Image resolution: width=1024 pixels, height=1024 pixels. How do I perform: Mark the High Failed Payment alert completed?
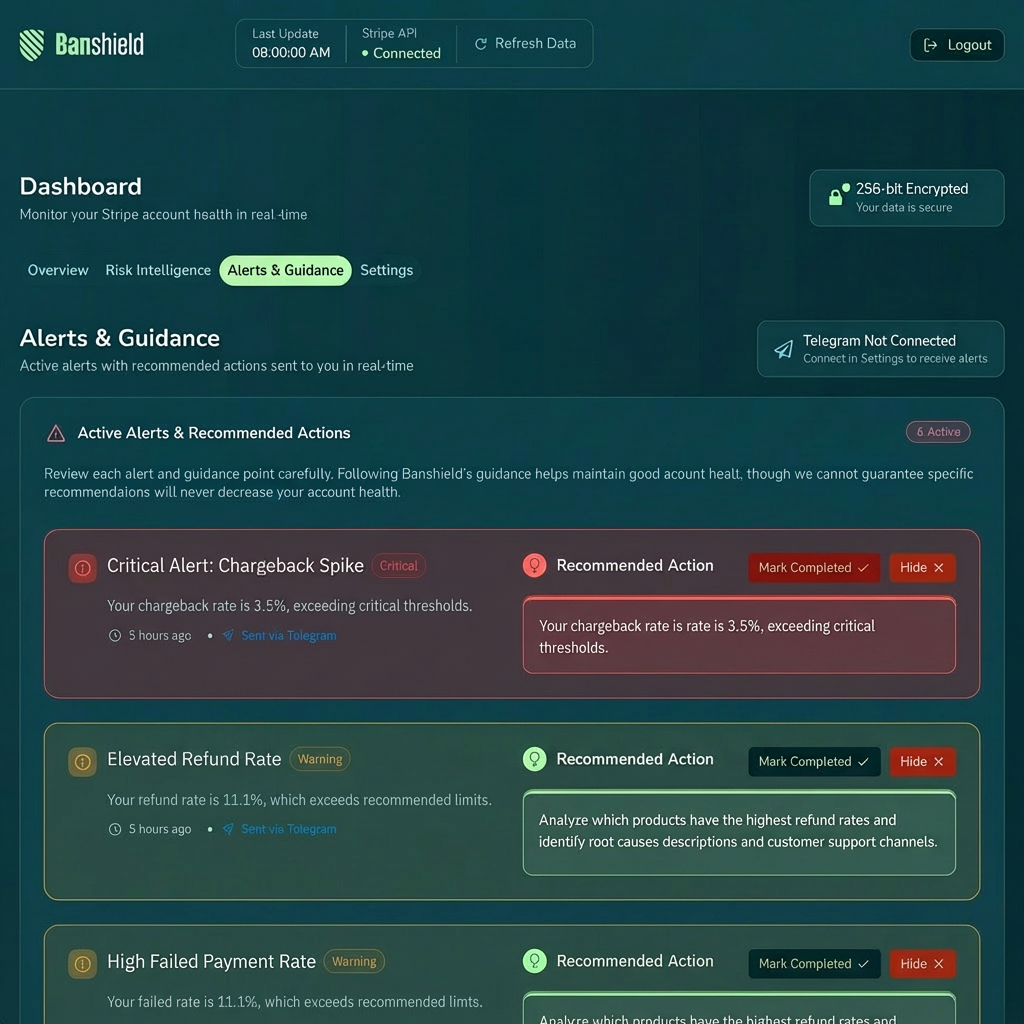click(814, 964)
